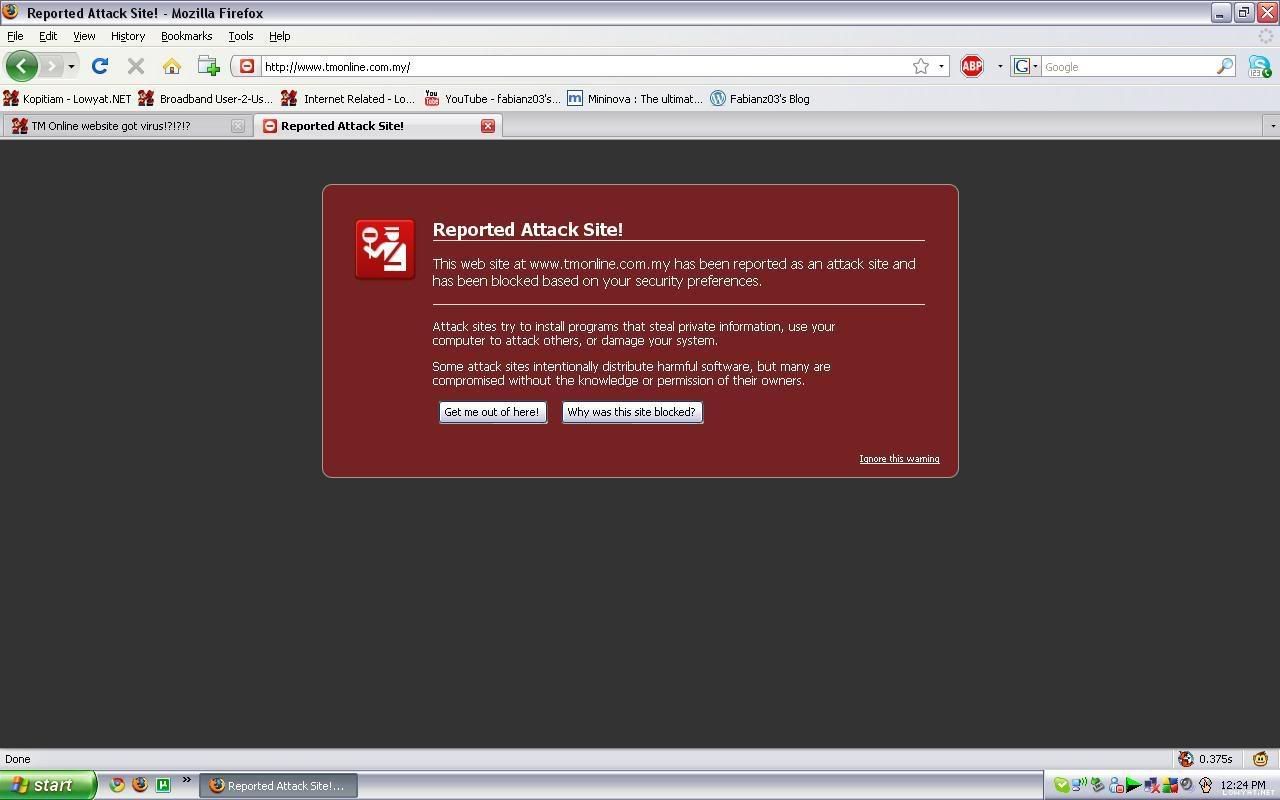Click into the Google search box
This screenshot has width=1280, height=800.
[1128, 67]
